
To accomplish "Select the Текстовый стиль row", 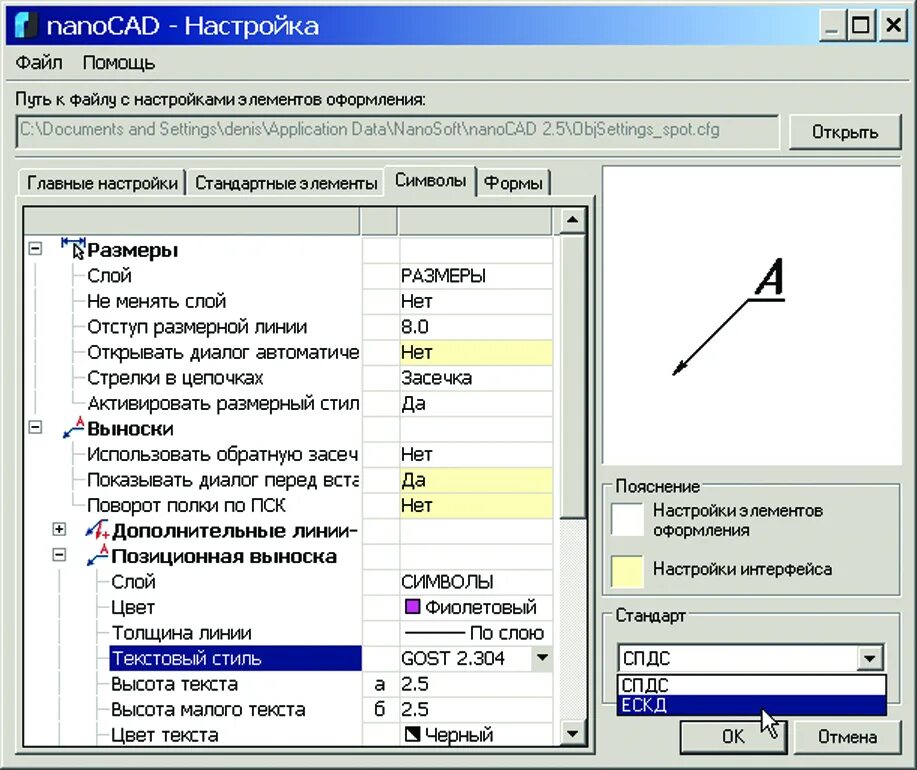I will 235,658.
